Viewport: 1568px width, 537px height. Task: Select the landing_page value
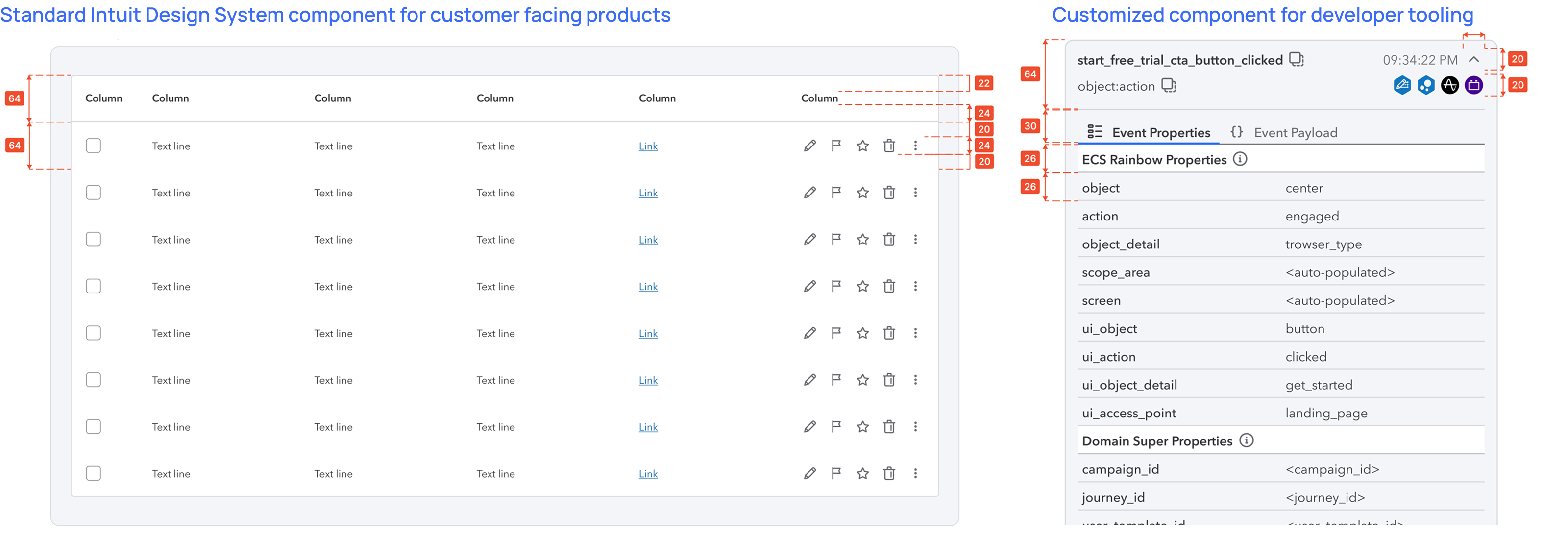coord(1326,413)
